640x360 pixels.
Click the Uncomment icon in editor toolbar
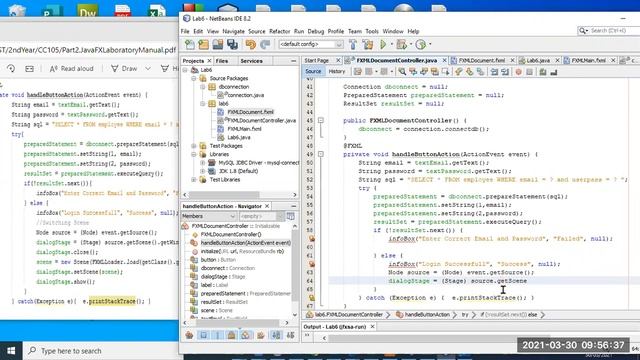[x=554, y=72]
